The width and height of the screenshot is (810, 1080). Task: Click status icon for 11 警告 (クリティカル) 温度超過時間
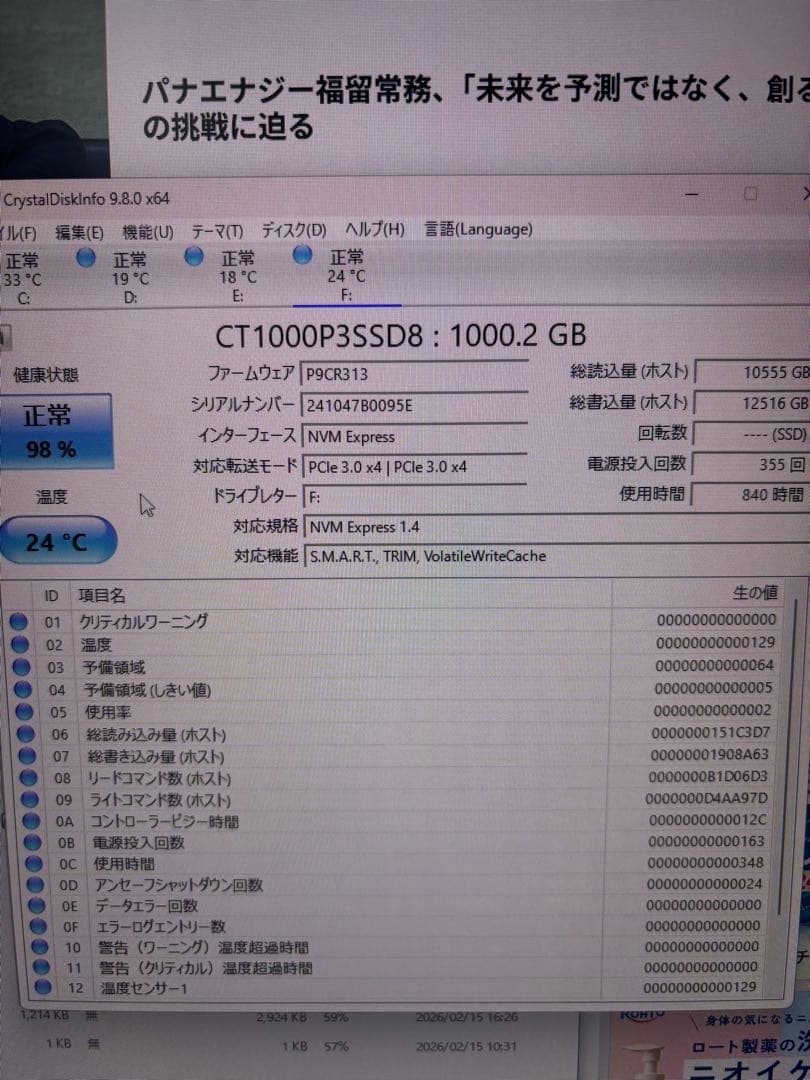click(x=41, y=967)
